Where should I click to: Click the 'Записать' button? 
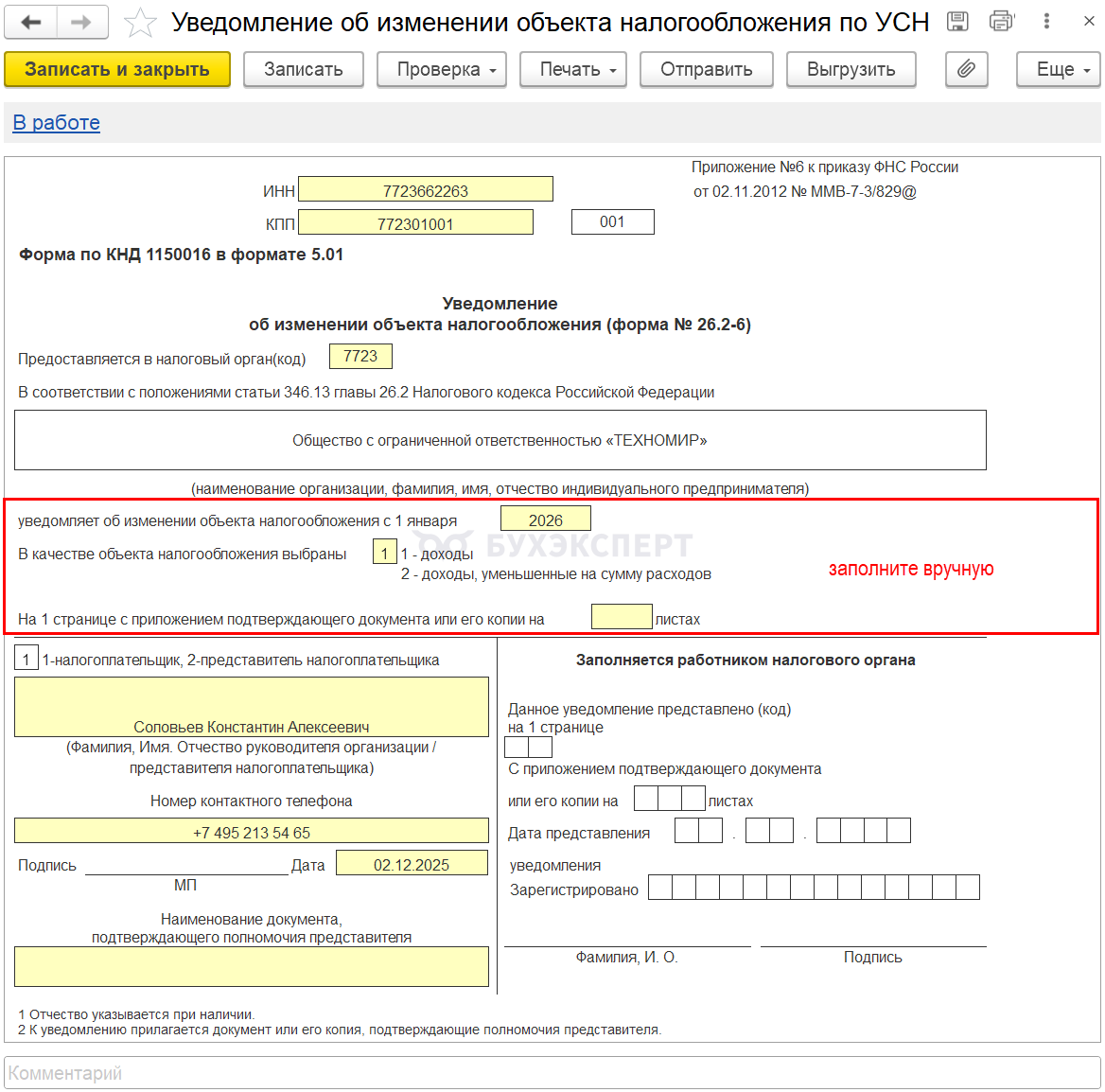click(x=304, y=69)
